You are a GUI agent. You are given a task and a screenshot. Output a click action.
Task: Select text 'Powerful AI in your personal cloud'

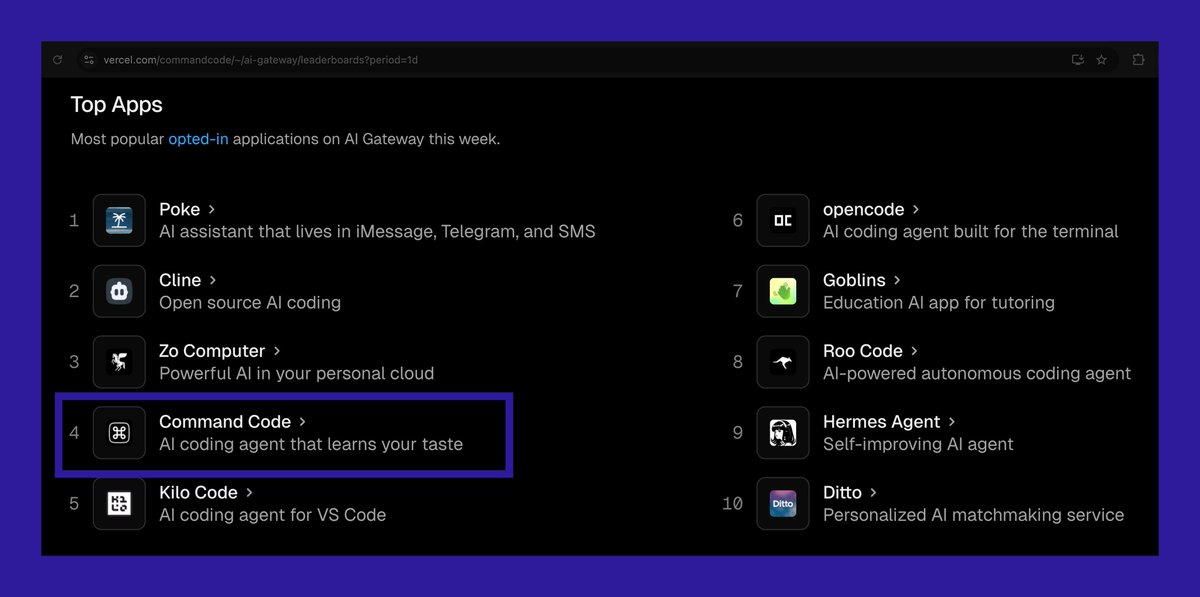[x=297, y=374]
